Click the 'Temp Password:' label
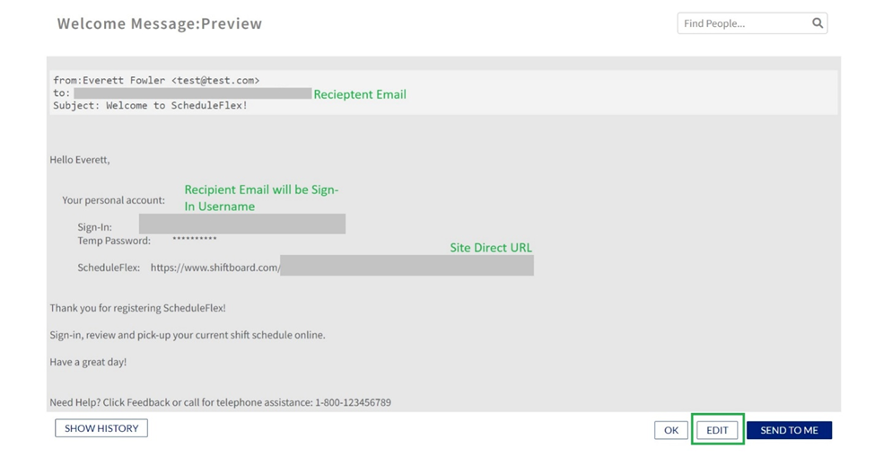 click(114, 240)
